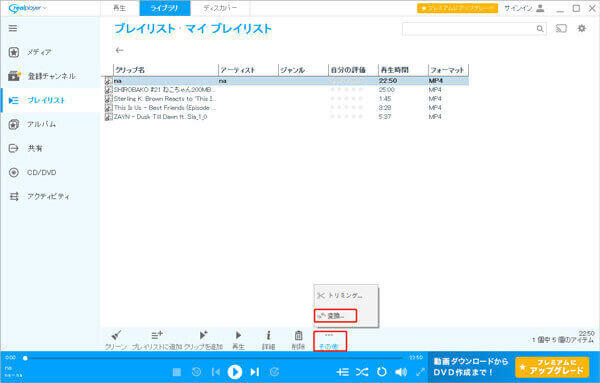Sort by 自分の評価 column header
The height and width of the screenshot is (383, 600).
pyautogui.click(x=353, y=70)
